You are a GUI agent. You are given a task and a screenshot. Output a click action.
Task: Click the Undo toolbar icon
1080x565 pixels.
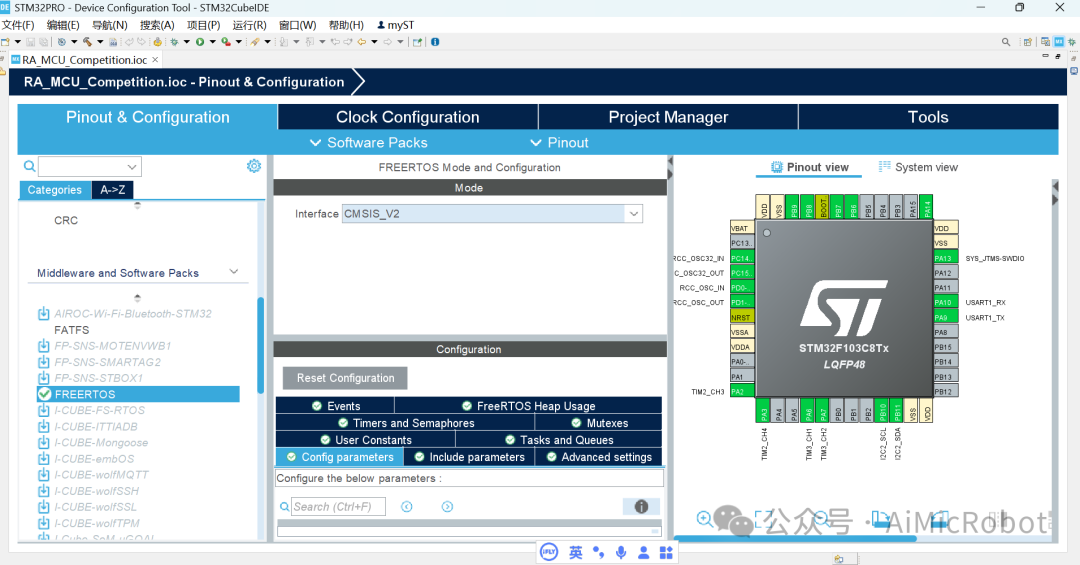129,42
